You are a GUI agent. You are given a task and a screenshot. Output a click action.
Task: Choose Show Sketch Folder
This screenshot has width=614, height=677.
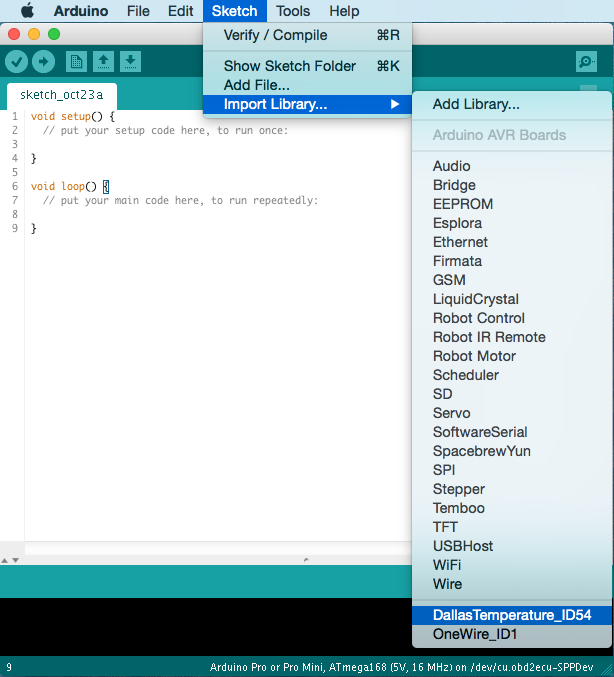pyautogui.click(x=307, y=66)
